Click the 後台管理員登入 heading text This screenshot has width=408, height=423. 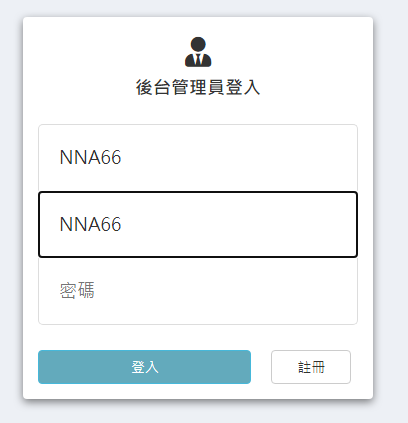click(198, 88)
